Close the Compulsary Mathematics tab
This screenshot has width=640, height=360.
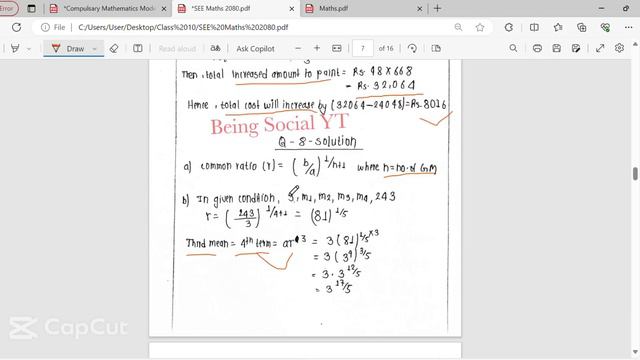(x=164, y=9)
